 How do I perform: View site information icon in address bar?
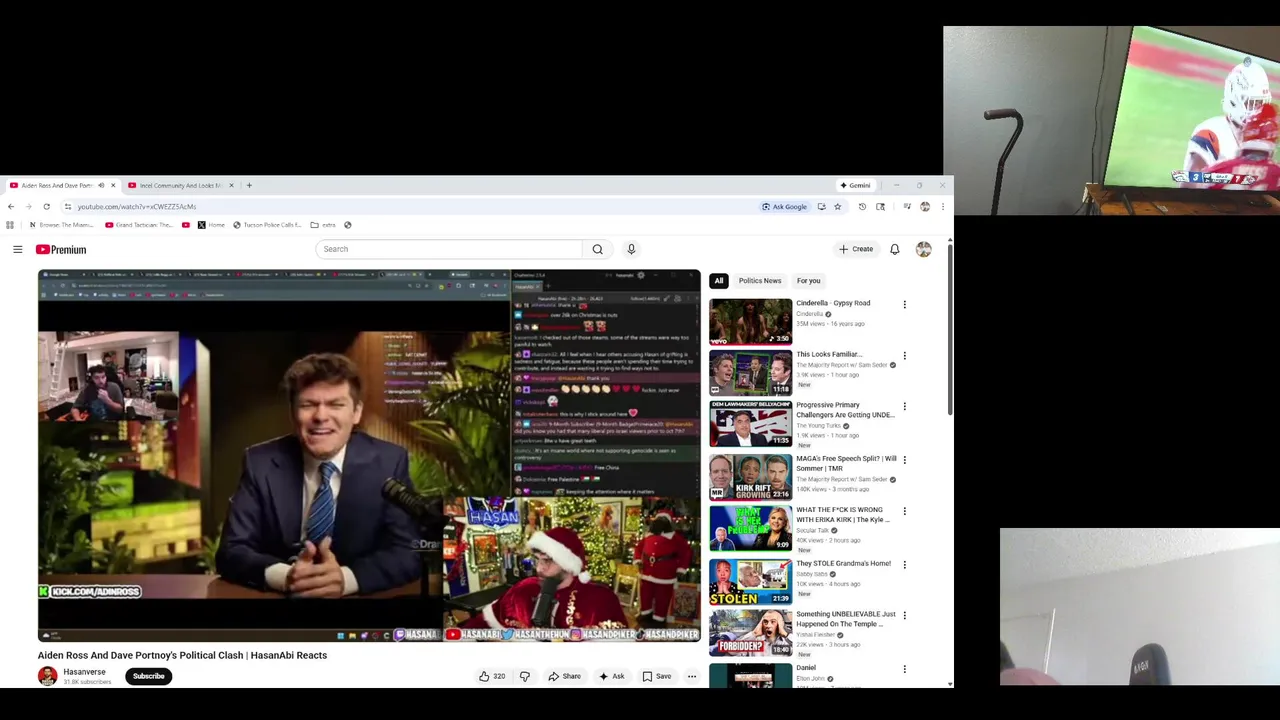(x=68, y=207)
